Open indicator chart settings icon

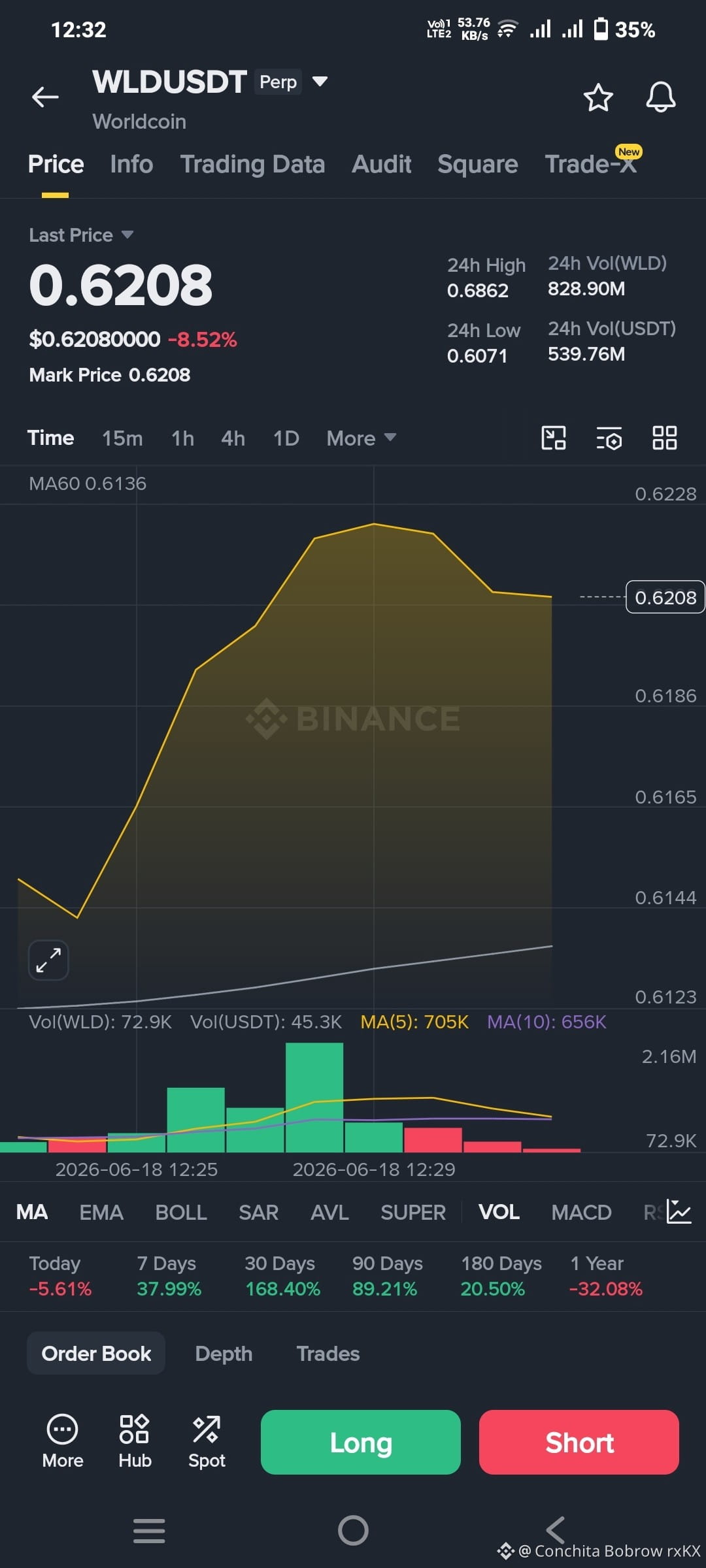click(x=679, y=1212)
